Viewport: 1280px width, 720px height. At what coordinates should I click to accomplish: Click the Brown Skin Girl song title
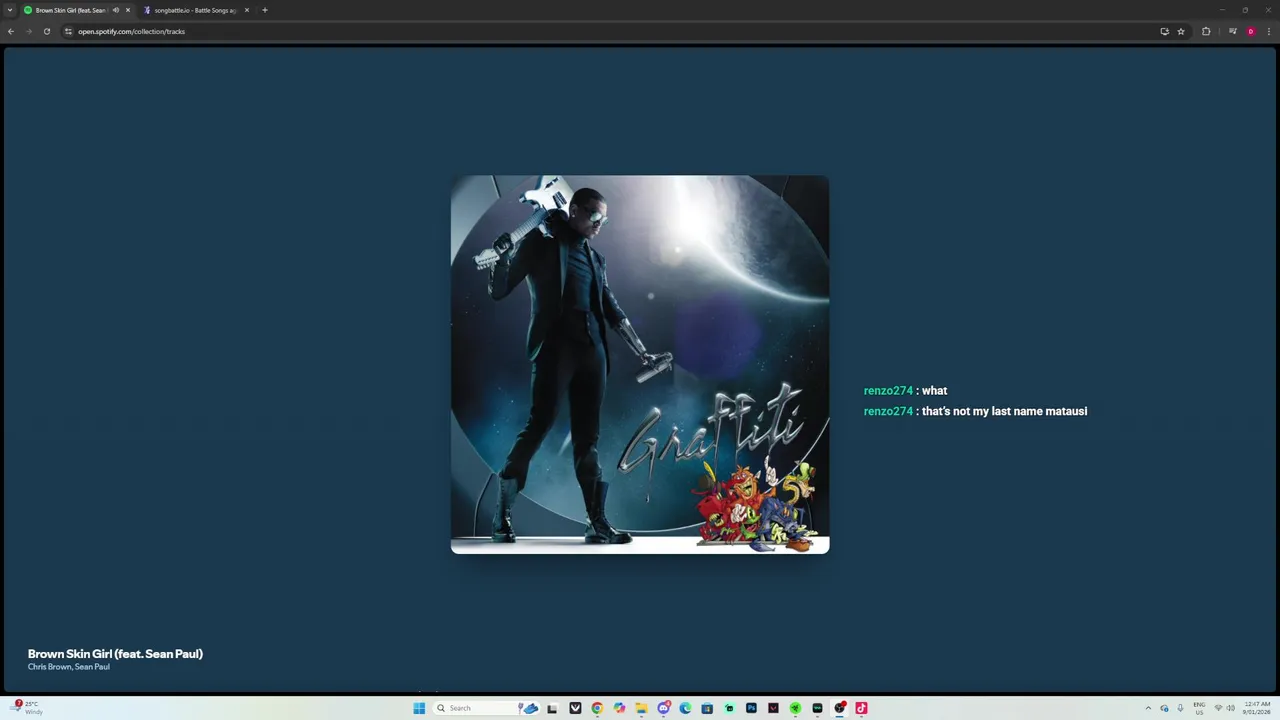pos(115,654)
